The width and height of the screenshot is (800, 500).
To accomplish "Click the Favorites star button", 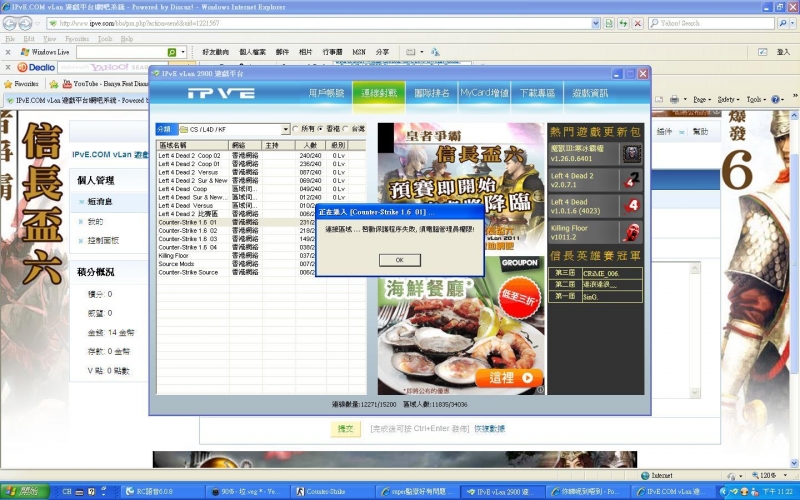I will (21, 84).
